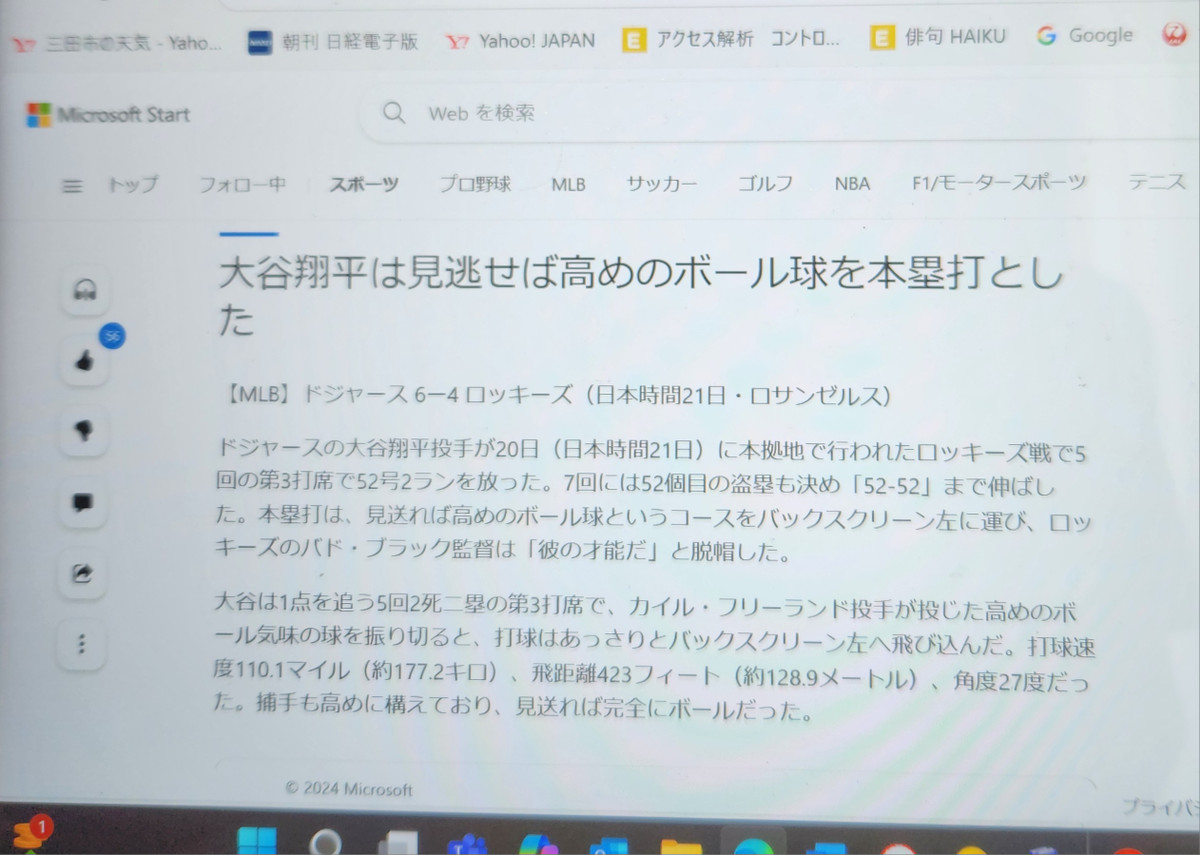Go to the MLB category tab
1200x855 pixels.
pos(568,185)
